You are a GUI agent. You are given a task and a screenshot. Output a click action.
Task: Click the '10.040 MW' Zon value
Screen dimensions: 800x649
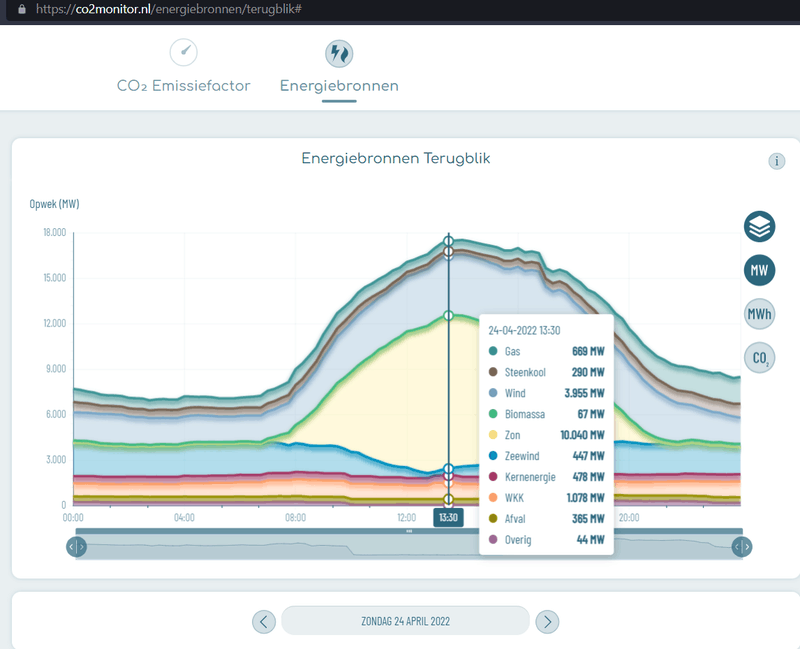click(582, 435)
